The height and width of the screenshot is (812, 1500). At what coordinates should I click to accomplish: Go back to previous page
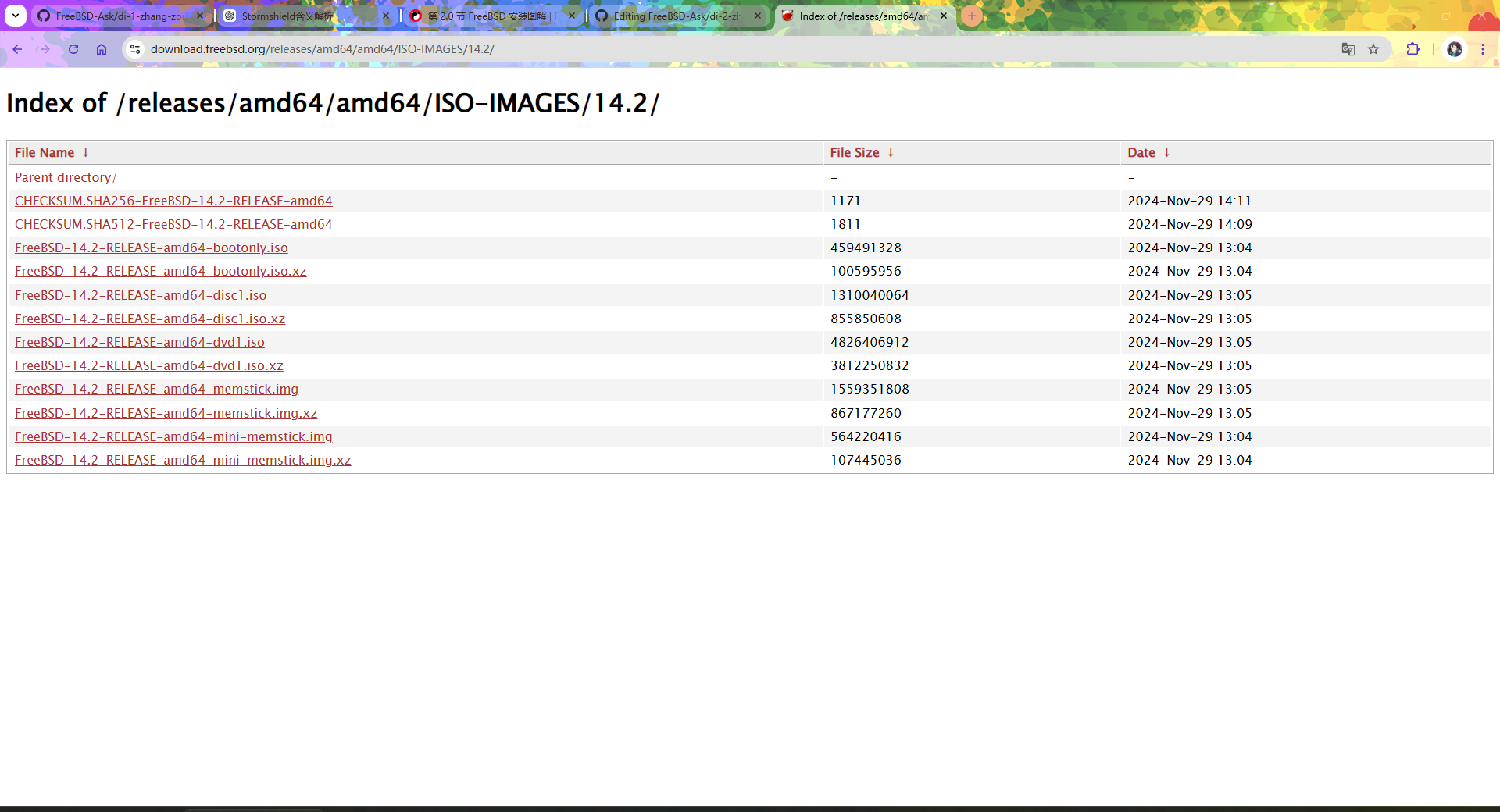pos(17,49)
